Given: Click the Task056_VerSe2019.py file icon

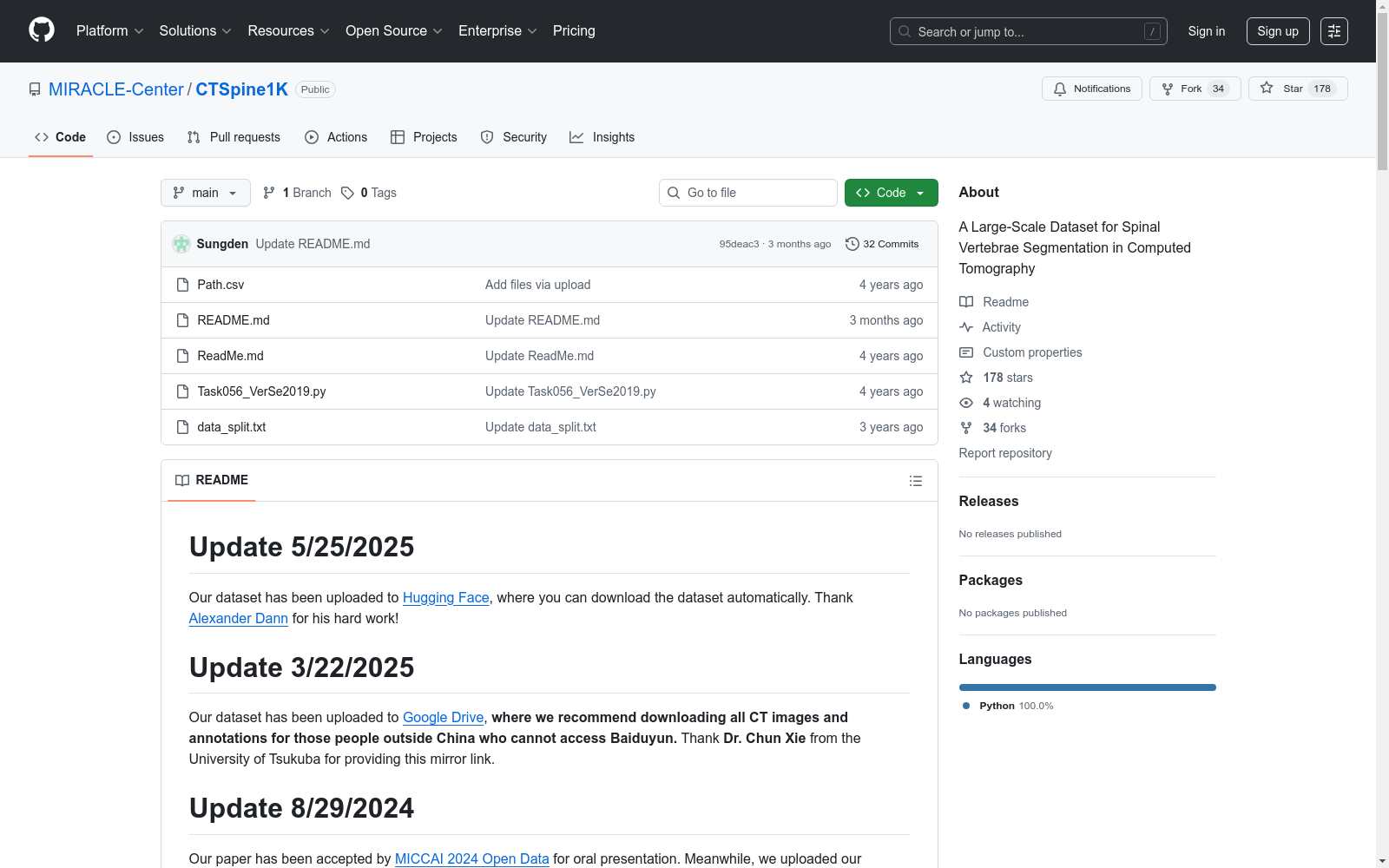Looking at the screenshot, I should [x=182, y=391].
